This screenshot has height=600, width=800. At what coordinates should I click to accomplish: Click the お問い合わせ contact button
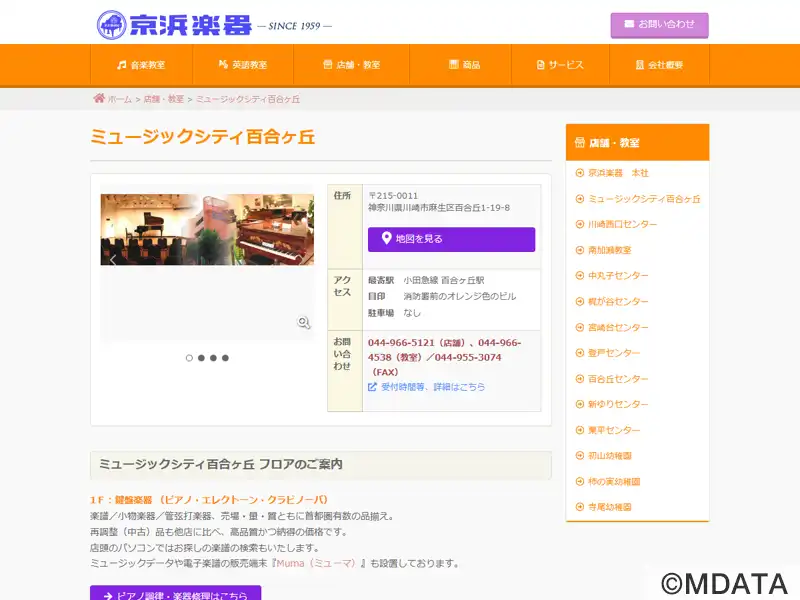tap(659, 24)
